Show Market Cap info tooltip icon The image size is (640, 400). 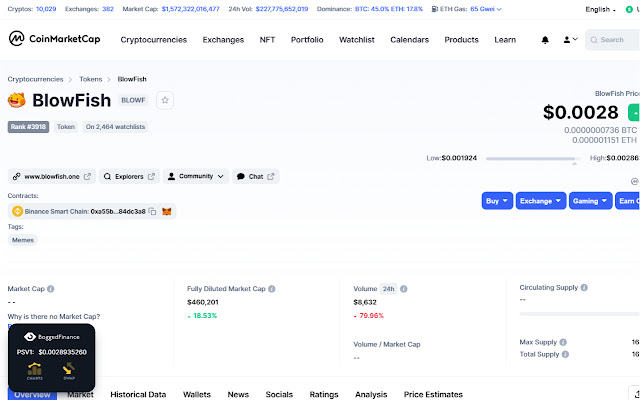[51, 289]
